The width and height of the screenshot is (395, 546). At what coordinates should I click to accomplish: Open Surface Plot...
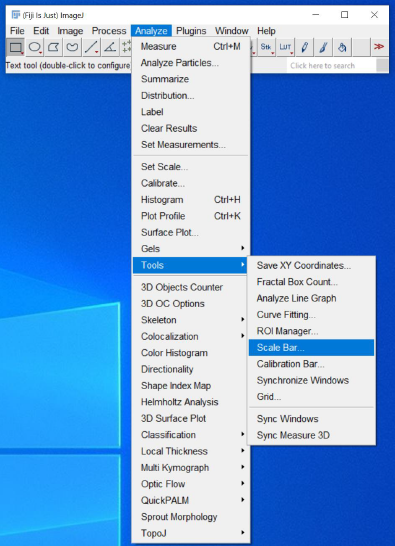click(x=191, y=232)
